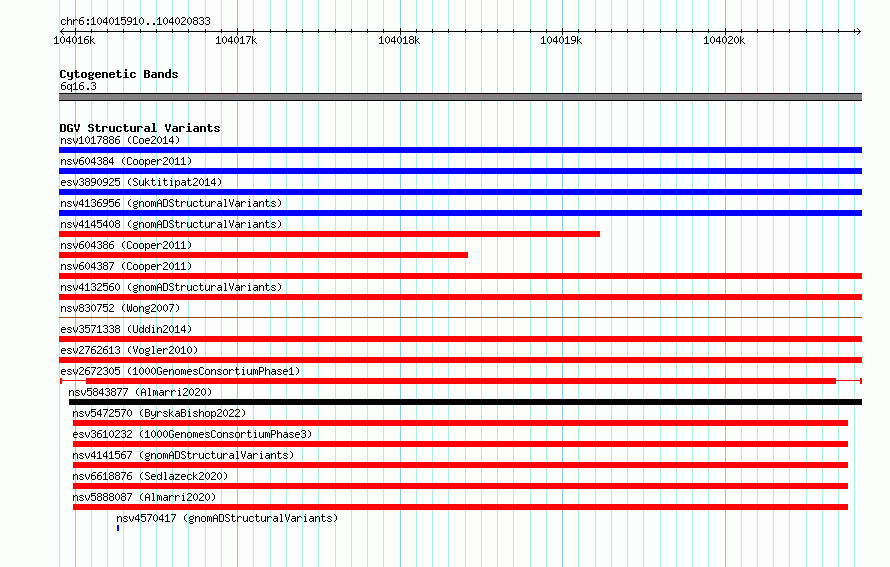Screen dimensions: 890x567
Task: Click the Cytogenetic Bands track title
Action: (x=119, y=74)
